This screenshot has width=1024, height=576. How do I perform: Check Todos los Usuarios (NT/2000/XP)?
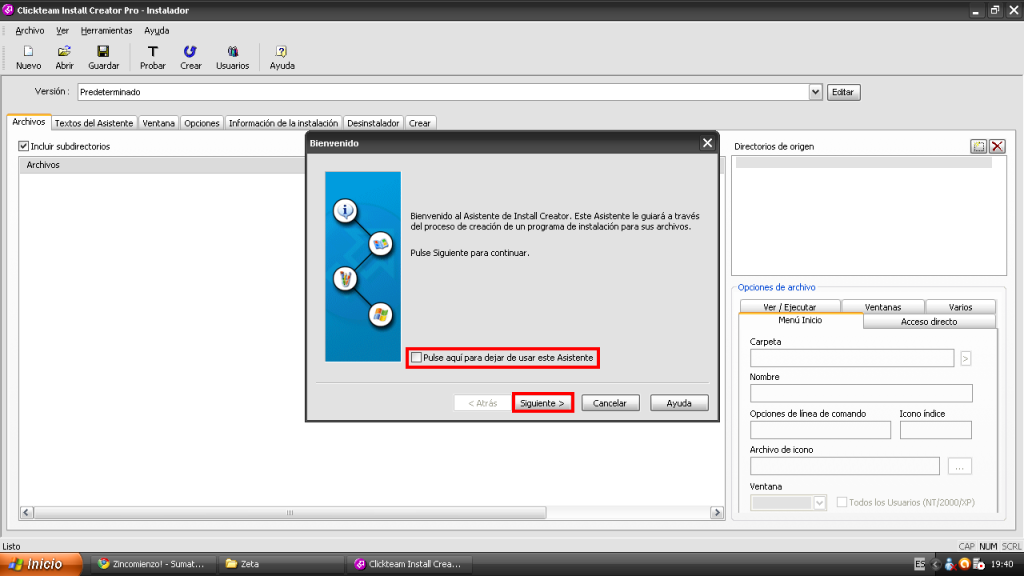tap(842, 502)
